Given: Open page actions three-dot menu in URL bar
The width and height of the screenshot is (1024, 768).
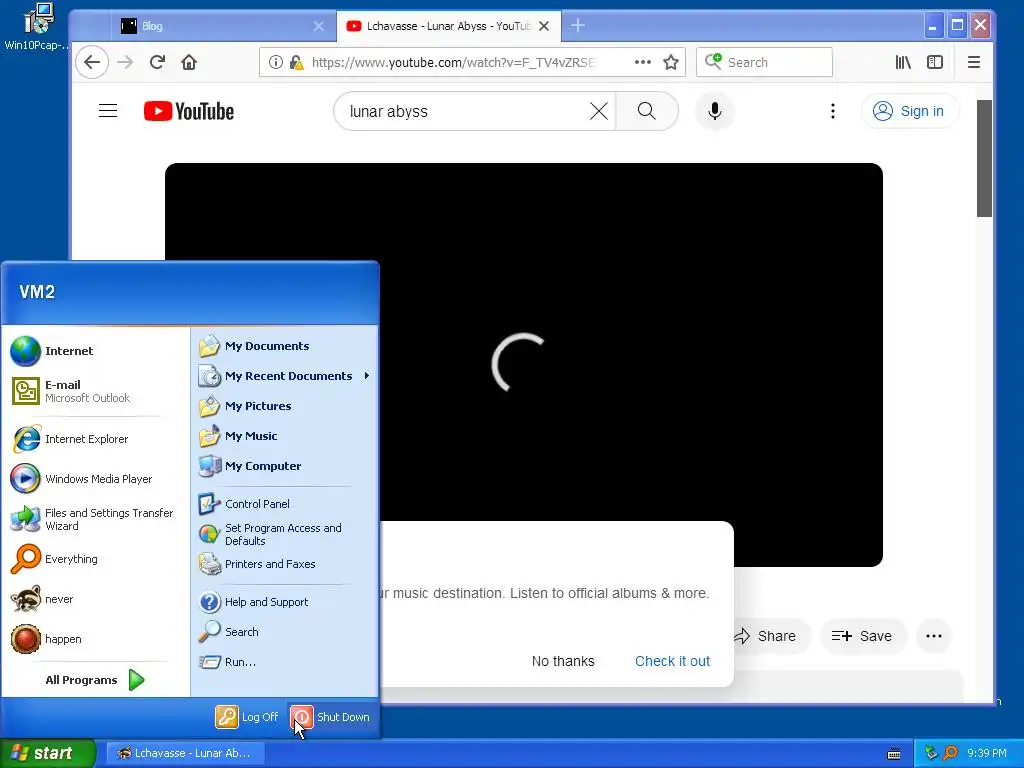Looking at the screenshot, I should [643, 63].
